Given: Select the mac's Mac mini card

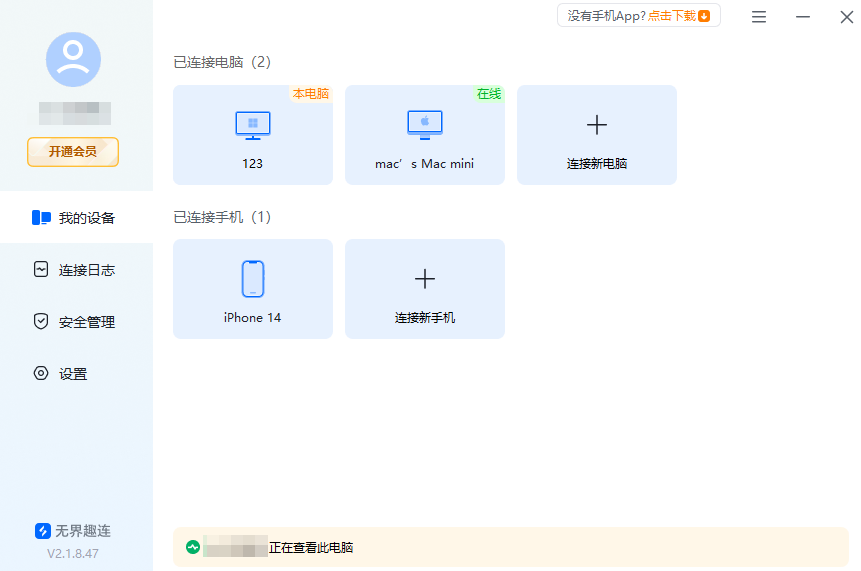Looking at the screenshot, I should pyautogui.click(x=424, y=135).
